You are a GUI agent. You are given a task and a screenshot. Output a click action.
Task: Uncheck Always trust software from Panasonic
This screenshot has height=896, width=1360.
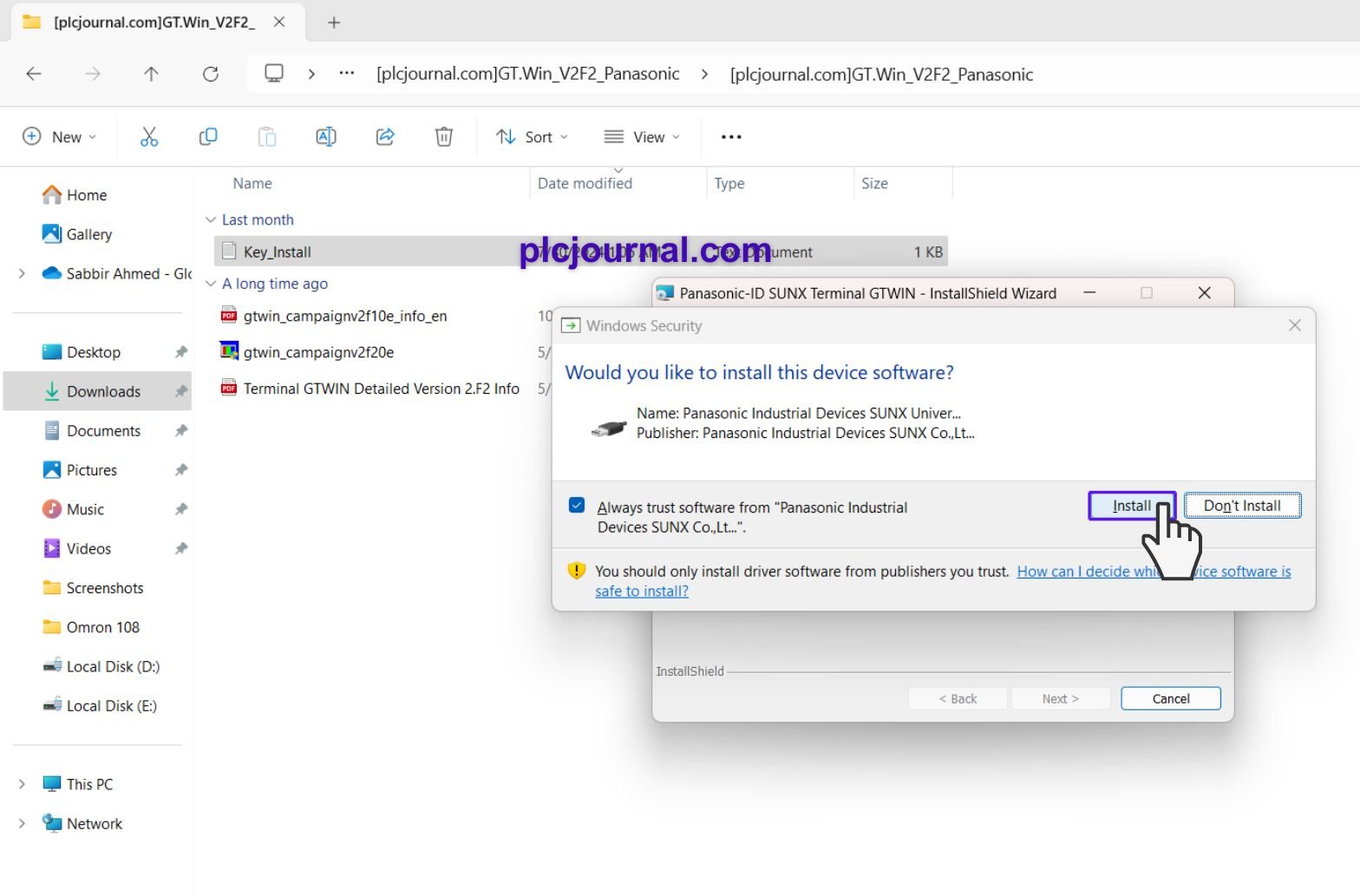point(577,506)
